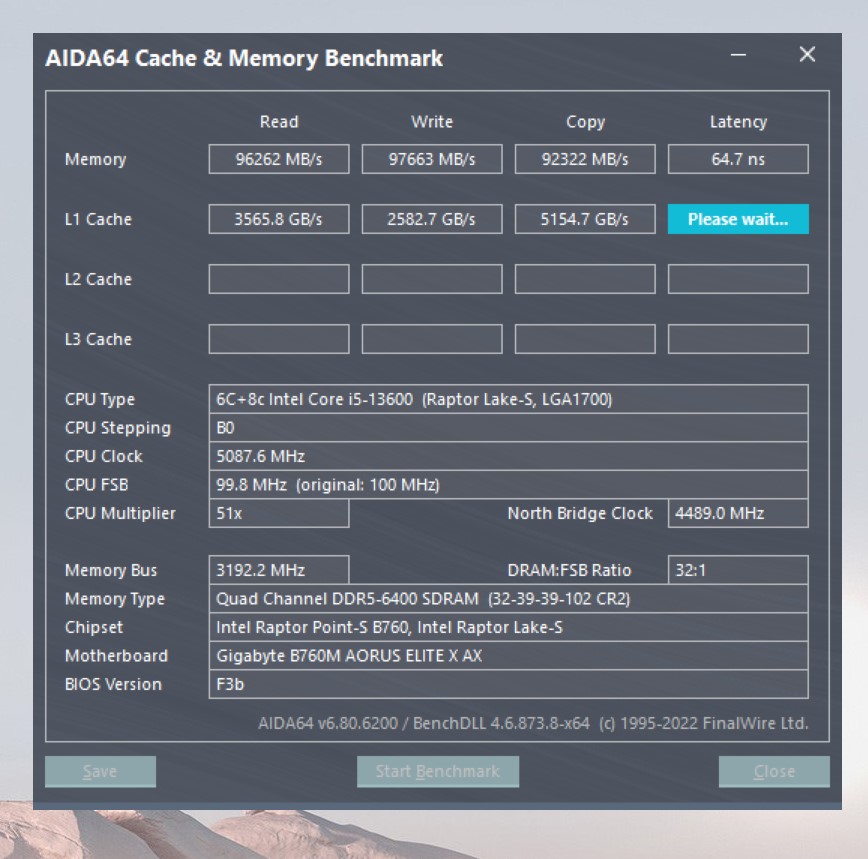Click the L2 Cache row label

[98, 279]
